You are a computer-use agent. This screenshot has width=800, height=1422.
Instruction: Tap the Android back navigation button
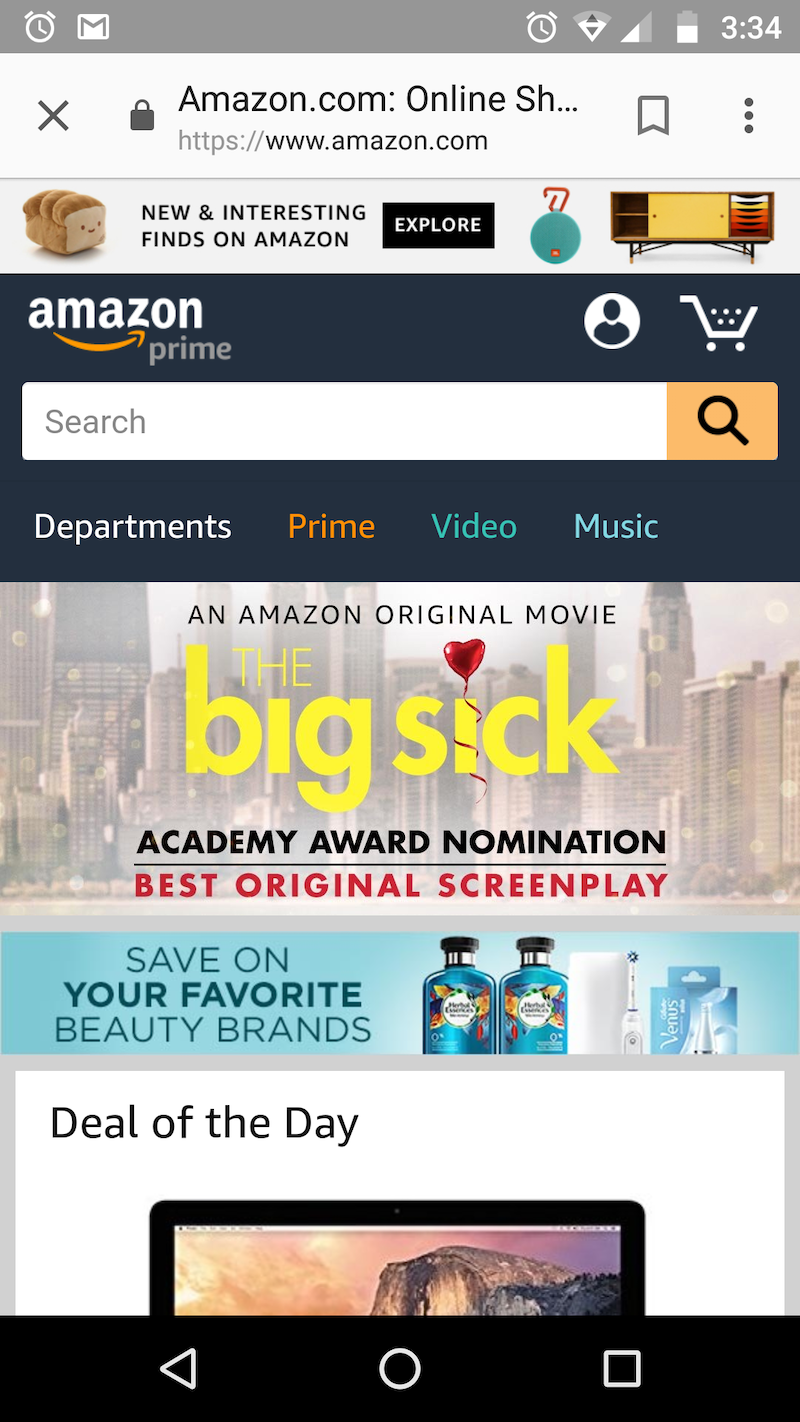pyautogui.click(x=178, y=1368)
